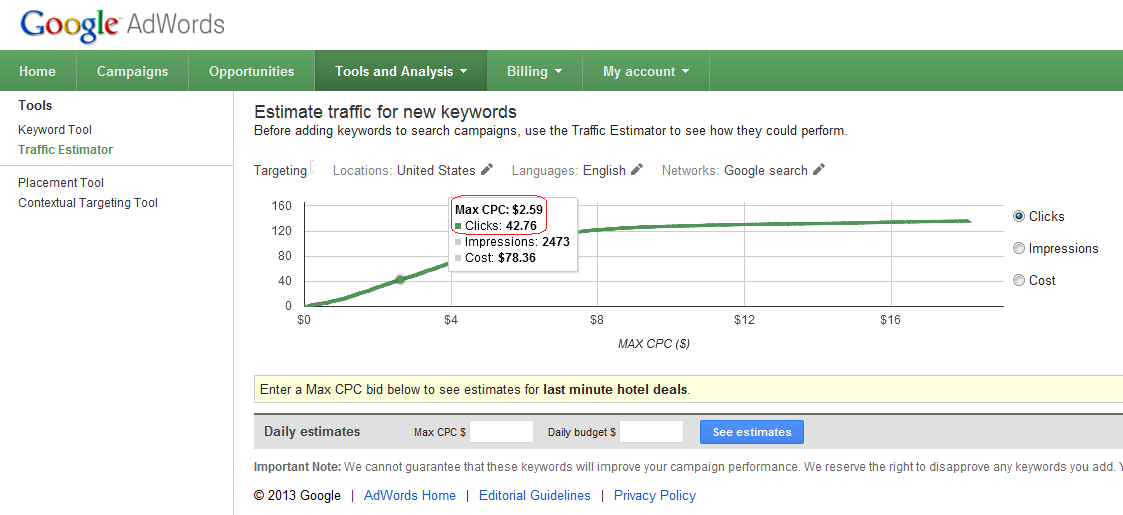Click the English language value
The height and width of the screenshot is (515, 1123).
tap(604, 170)
